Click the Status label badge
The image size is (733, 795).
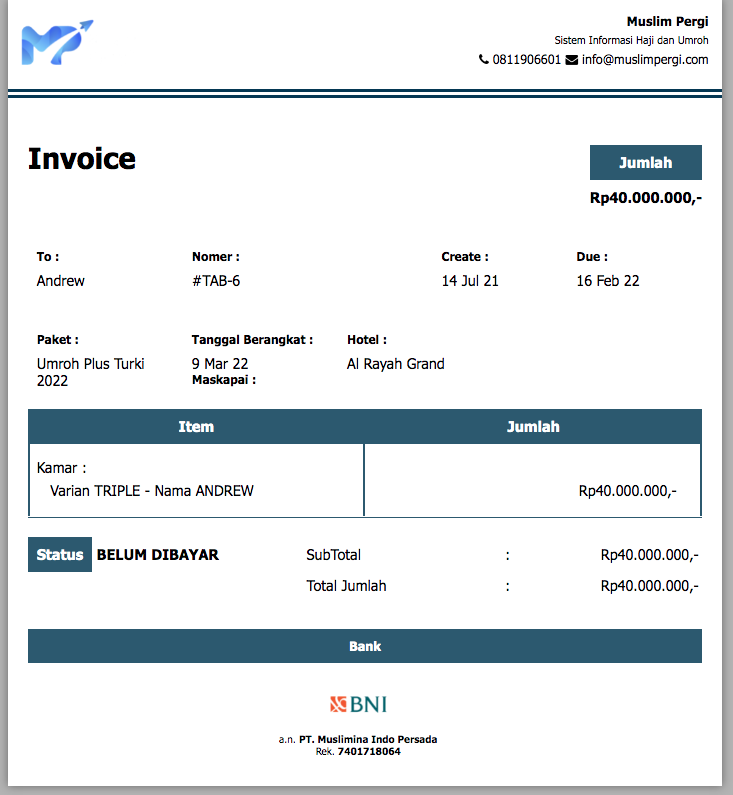coord(60,555)
